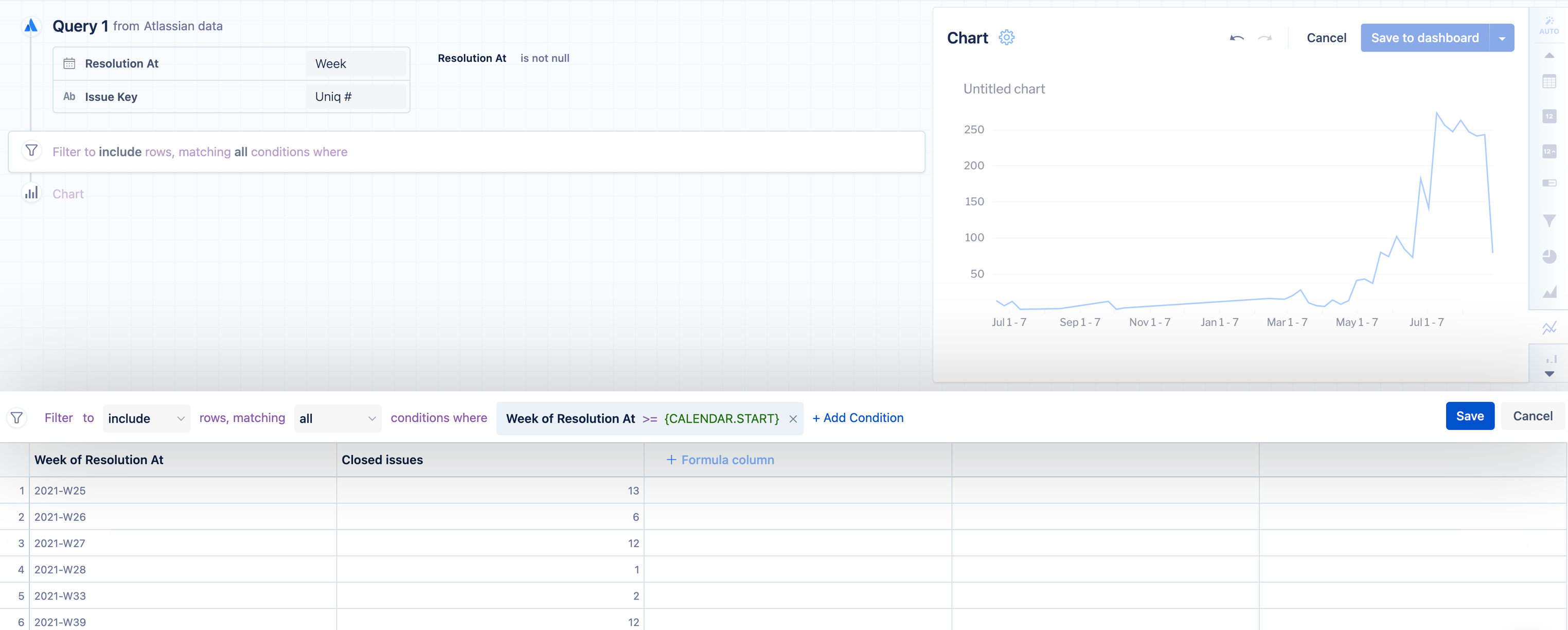Choose the table chart type icon
Screen dimensions: 1568x630
(1549, 82)
